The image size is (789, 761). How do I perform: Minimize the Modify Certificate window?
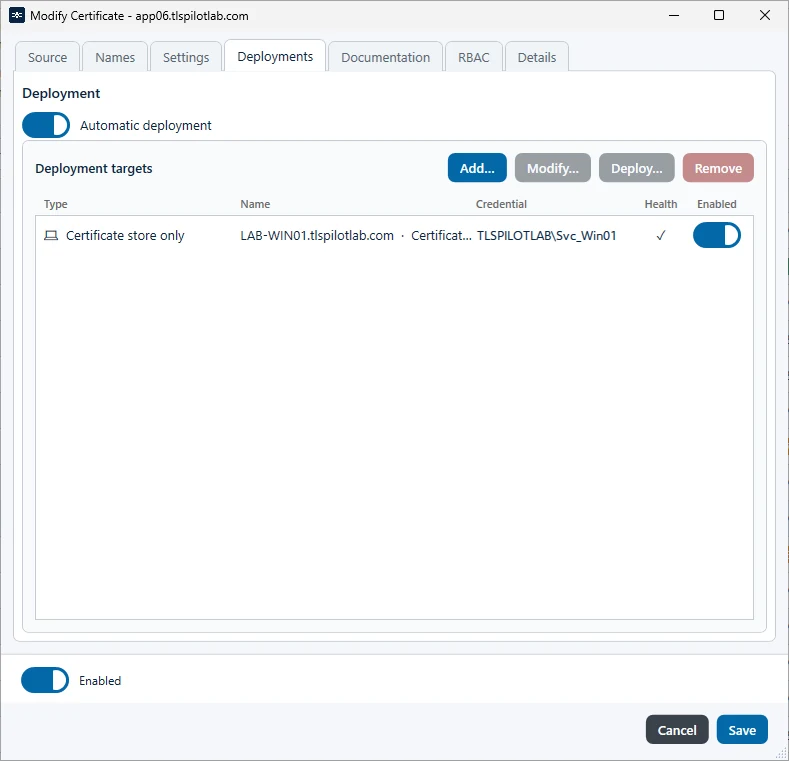674,16
